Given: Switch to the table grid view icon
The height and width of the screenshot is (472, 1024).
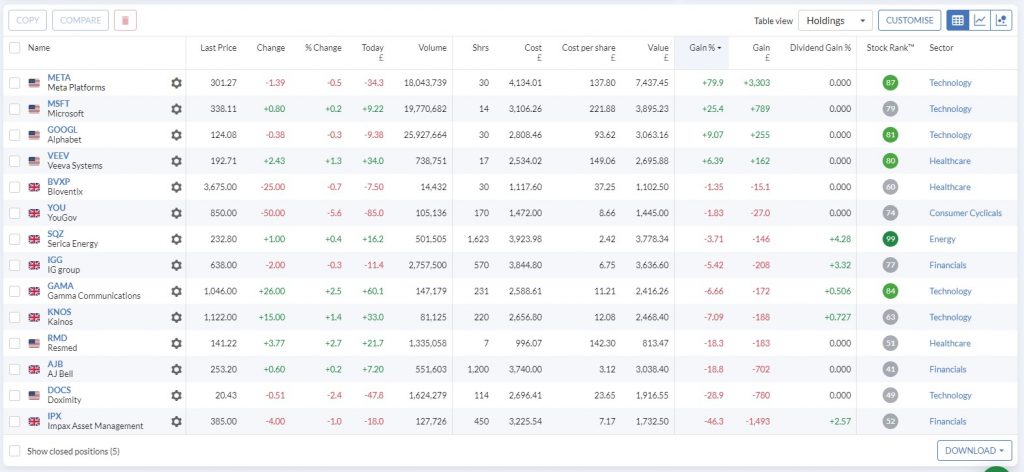Looking at the screenshot, I should click(957, 20).
